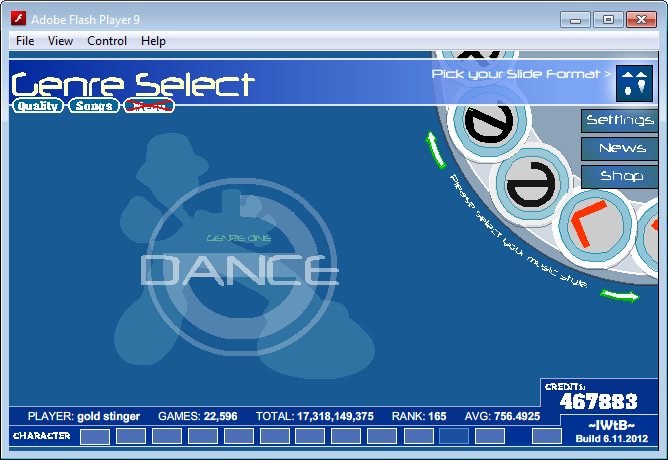Click the Quality button
Viewport: 668px width, 460px height.
pyautogui.click(x=37, y=106)
